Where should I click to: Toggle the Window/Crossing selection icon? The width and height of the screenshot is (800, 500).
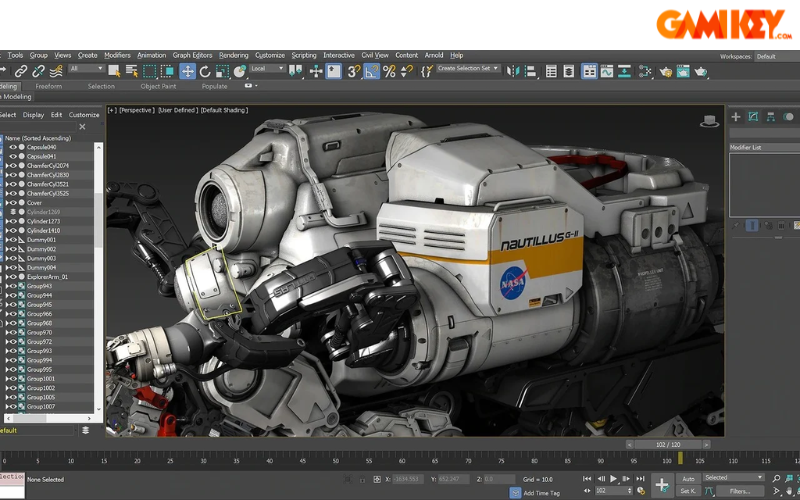point(167,71)
